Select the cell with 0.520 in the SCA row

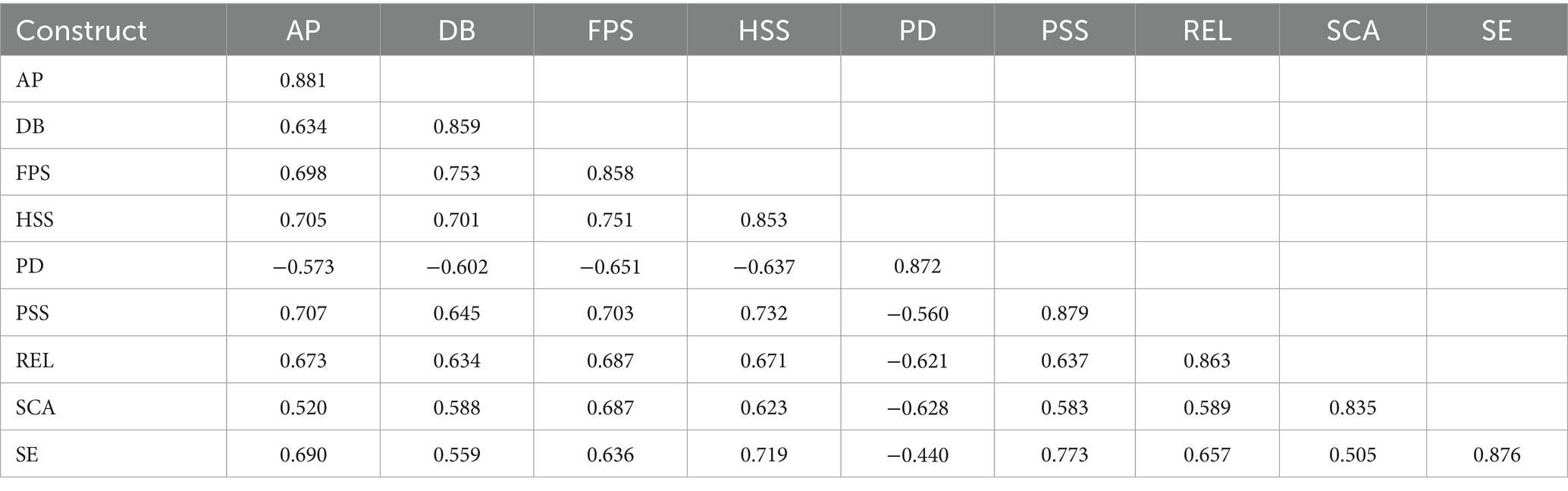coord(303,408)
